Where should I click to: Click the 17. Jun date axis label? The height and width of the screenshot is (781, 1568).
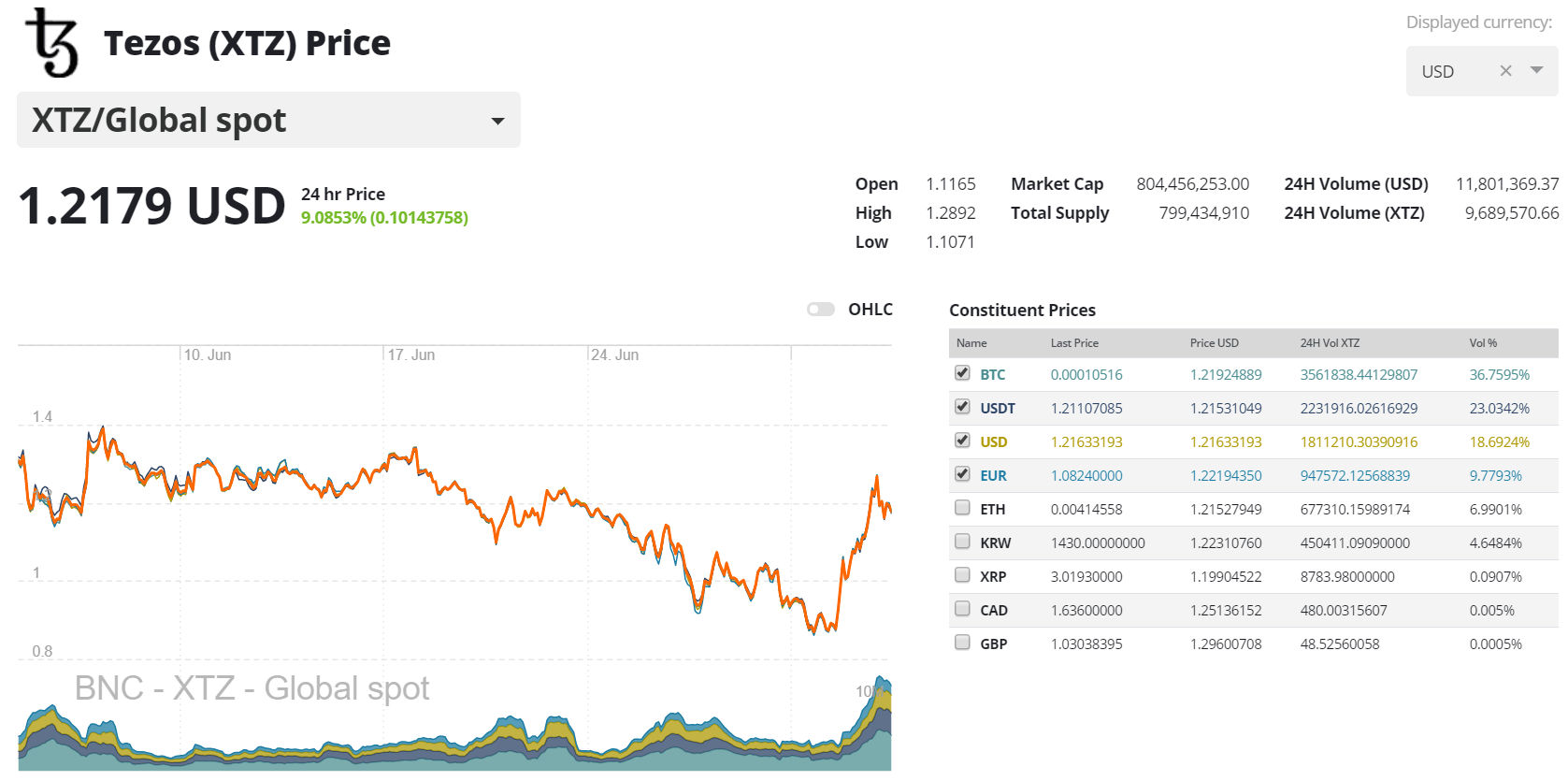(x=411, y=355)
